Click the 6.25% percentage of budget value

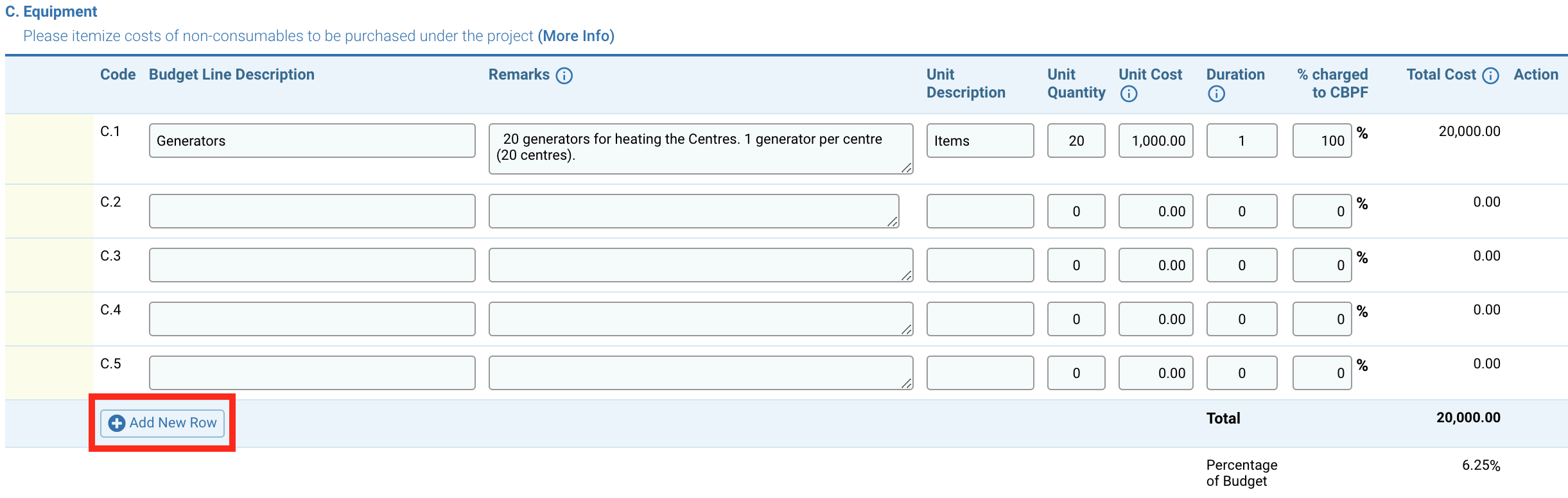tap(1481, 465)
